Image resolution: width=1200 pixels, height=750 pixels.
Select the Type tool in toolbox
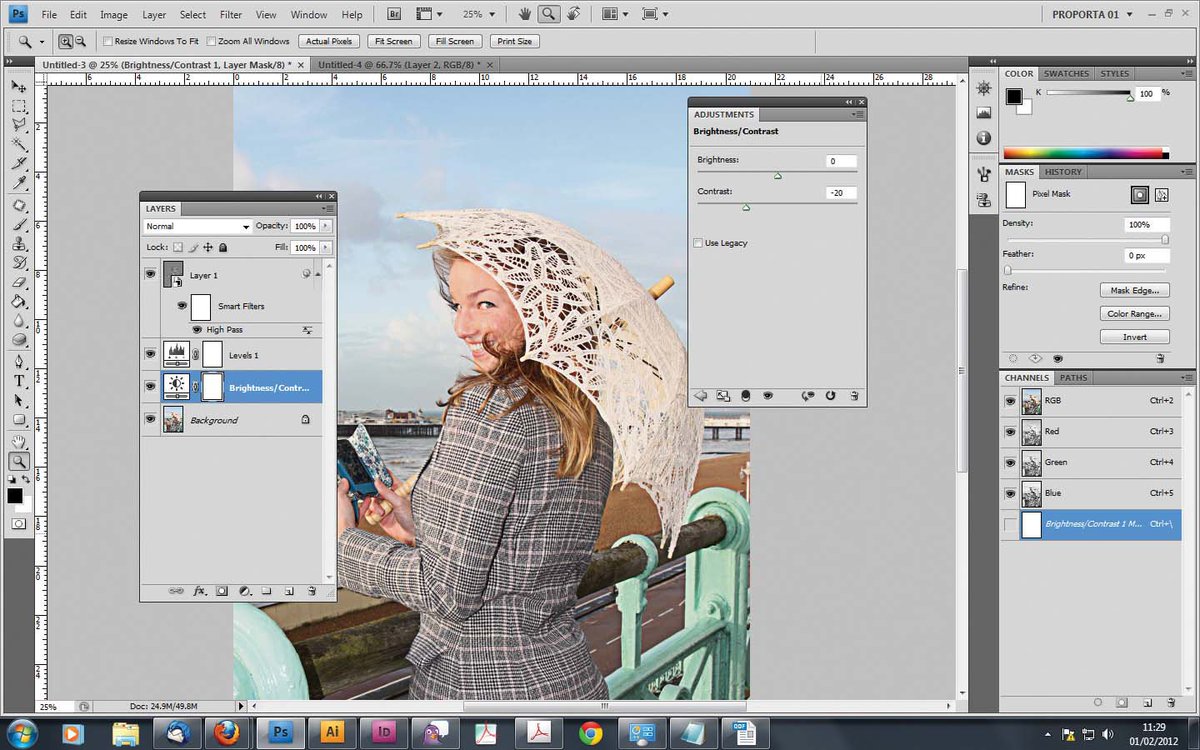point(19,381)
